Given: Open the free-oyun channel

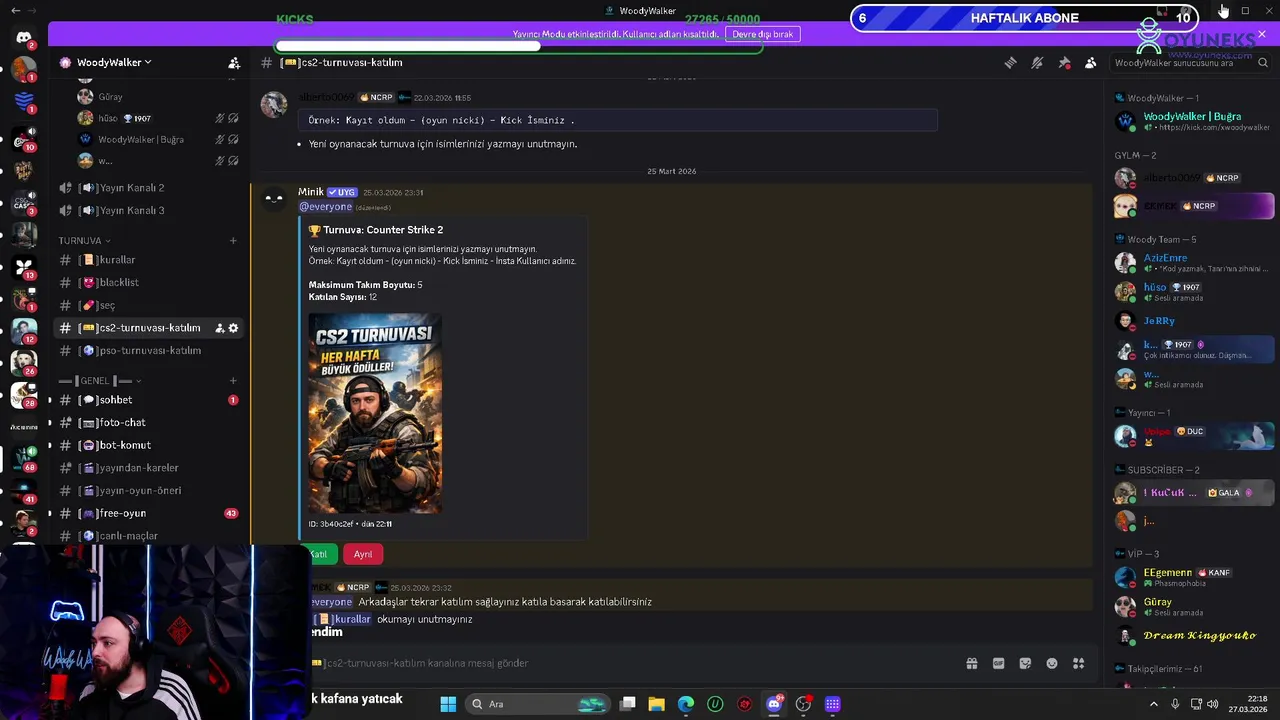Looking at the screenshot, I should pos(122,513).
